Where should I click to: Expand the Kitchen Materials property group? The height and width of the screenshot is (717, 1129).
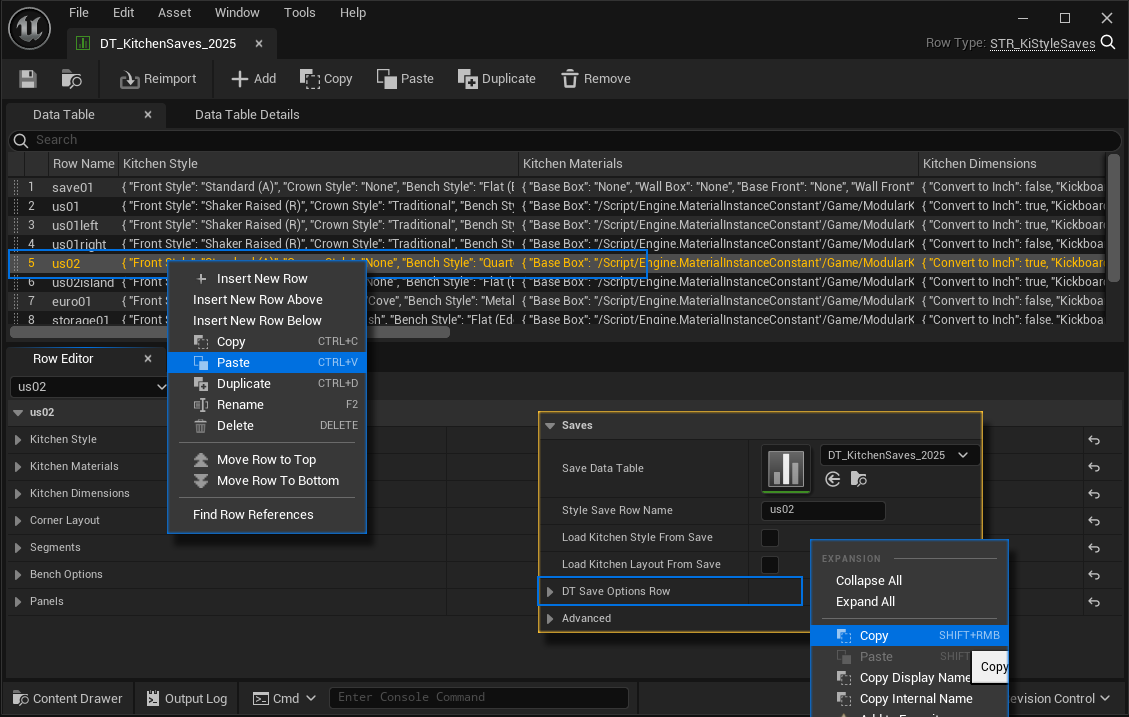(x=18, y=467)
